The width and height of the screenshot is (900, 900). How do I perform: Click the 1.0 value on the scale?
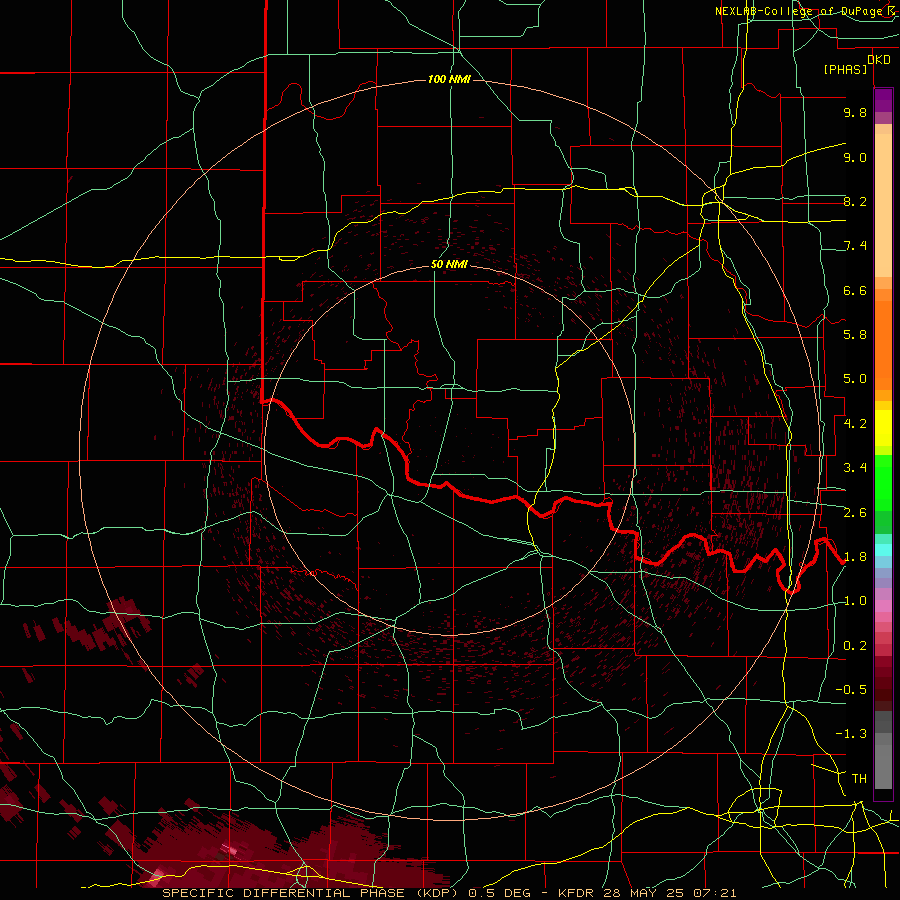coord(855,601)
